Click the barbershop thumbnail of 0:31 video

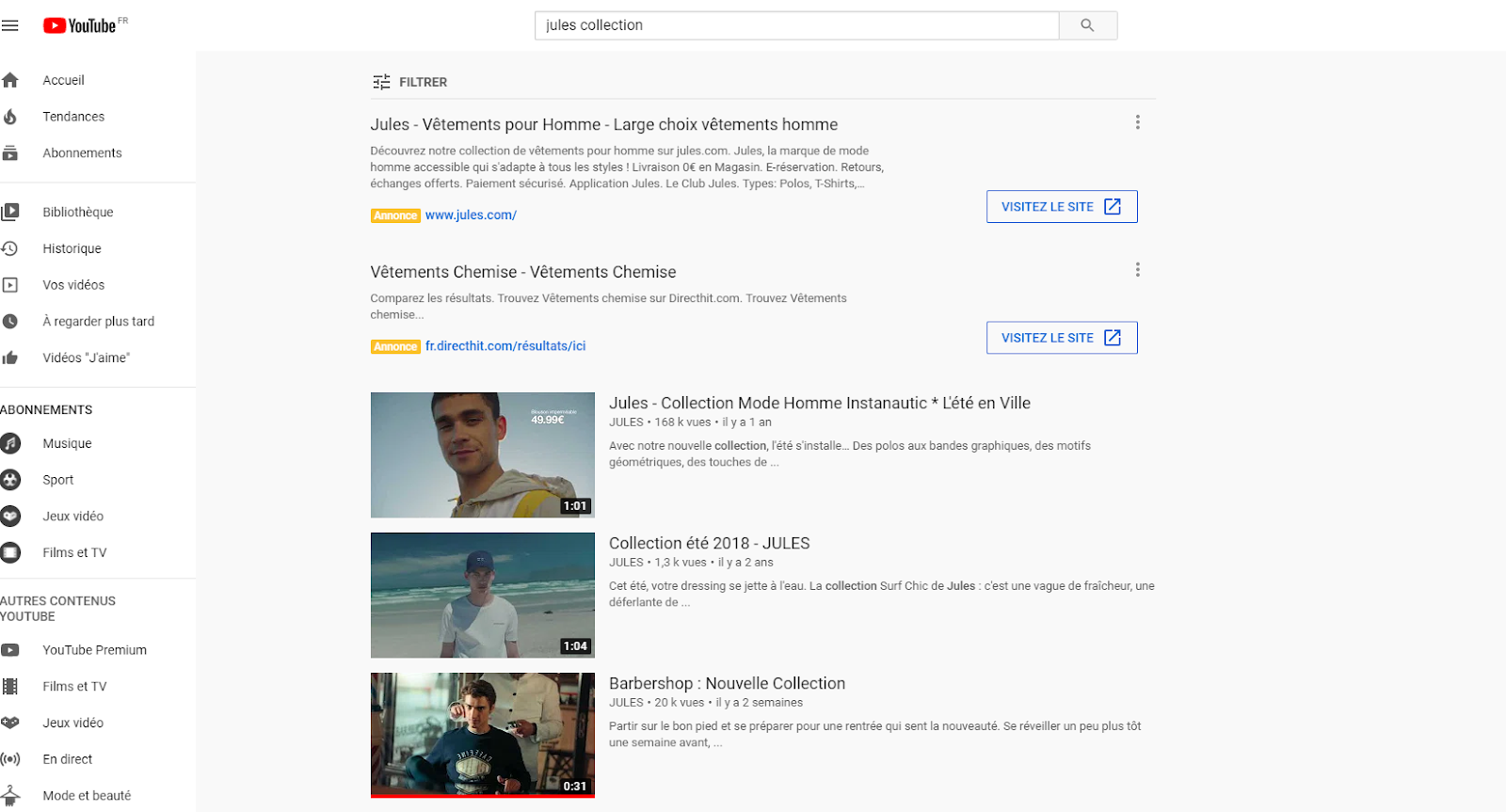point(483,735)
